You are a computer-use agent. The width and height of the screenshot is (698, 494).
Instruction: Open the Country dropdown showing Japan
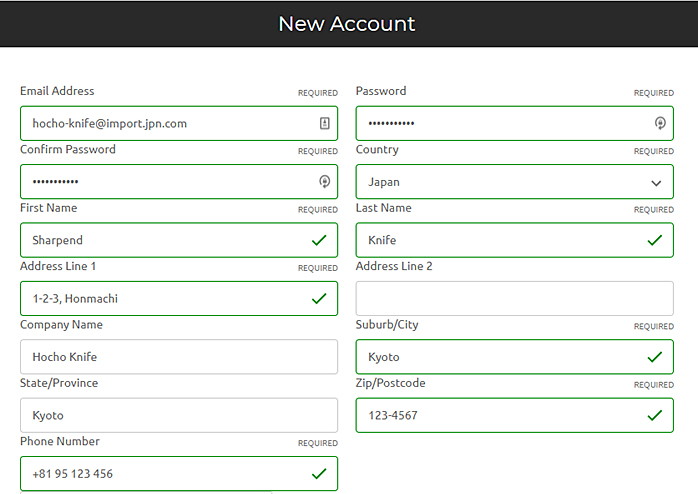pyautogui.click(x=500, y=182)
